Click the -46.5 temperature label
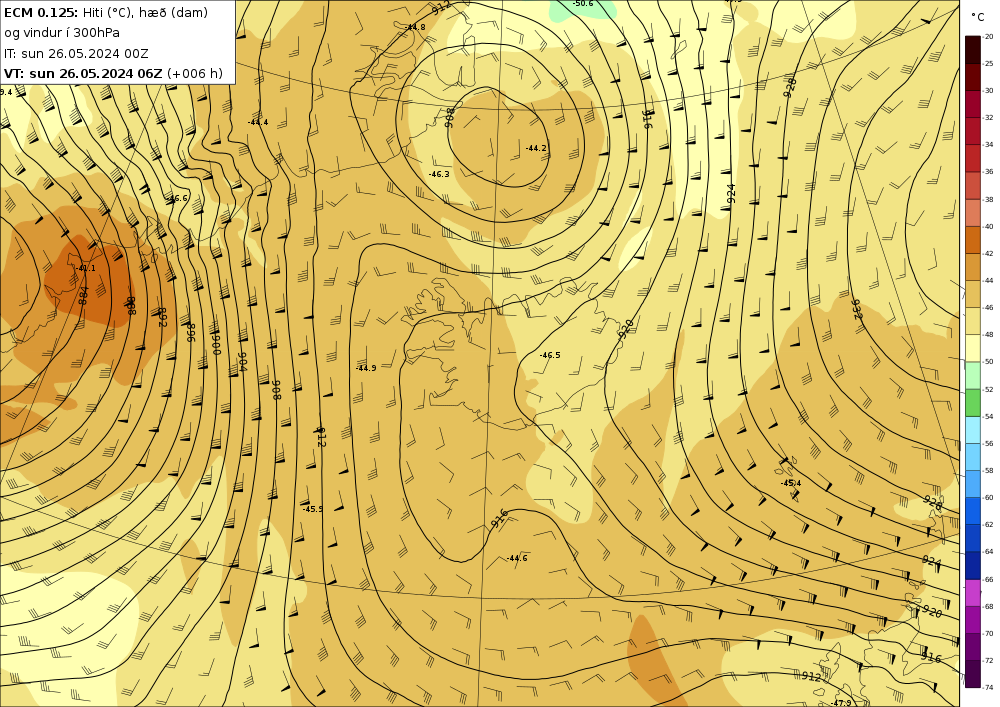 tap(550, 355)
